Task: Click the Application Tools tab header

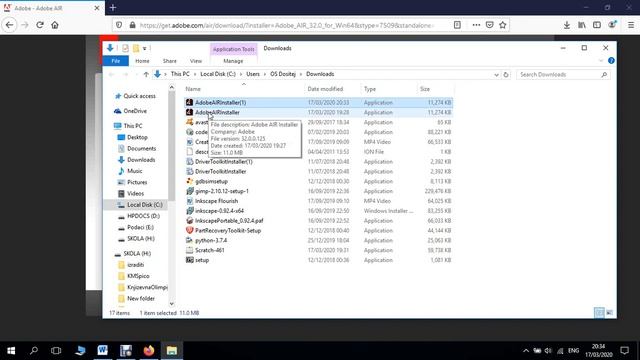Action: (233, 49)
